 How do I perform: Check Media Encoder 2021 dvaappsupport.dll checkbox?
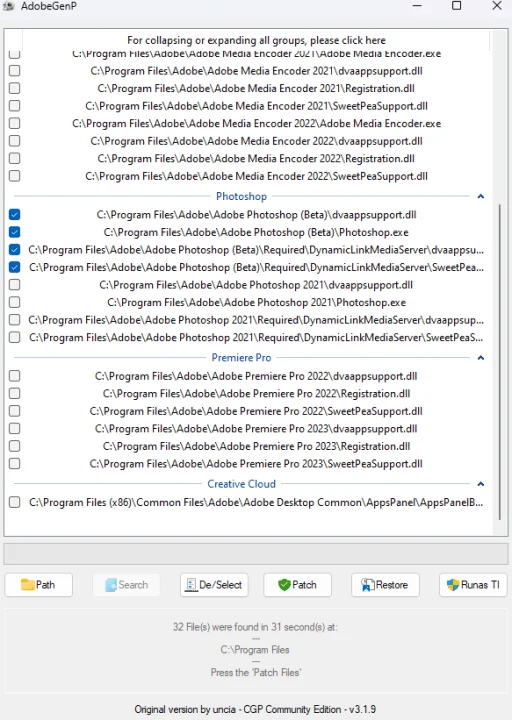(x=15, y=71)
